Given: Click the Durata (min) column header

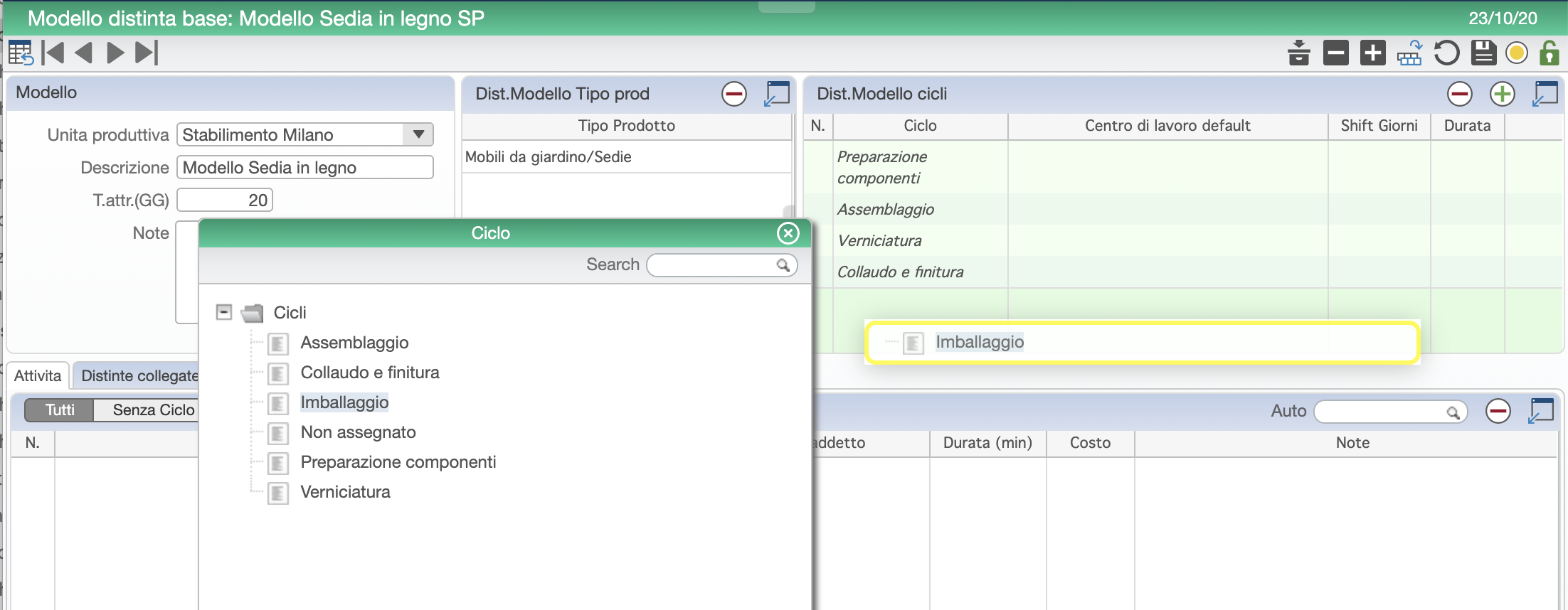Looking at the screenshot, I should (x=987, y=443).
